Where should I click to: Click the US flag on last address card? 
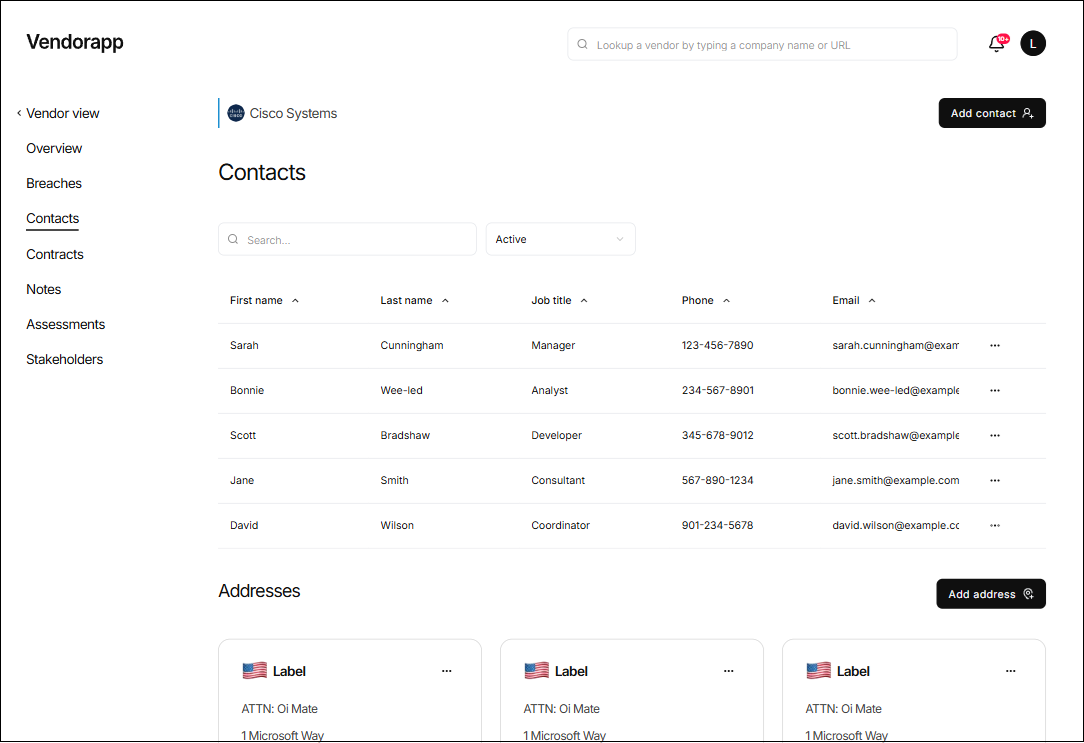[819, 670]
